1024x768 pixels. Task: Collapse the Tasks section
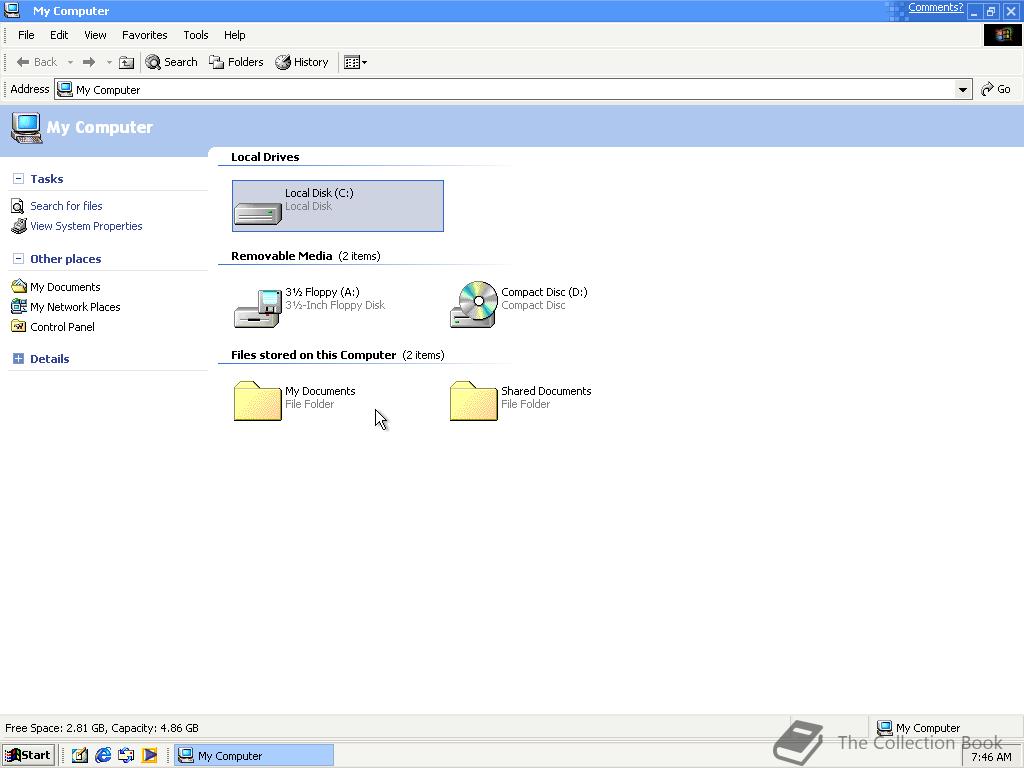(18, 178)
